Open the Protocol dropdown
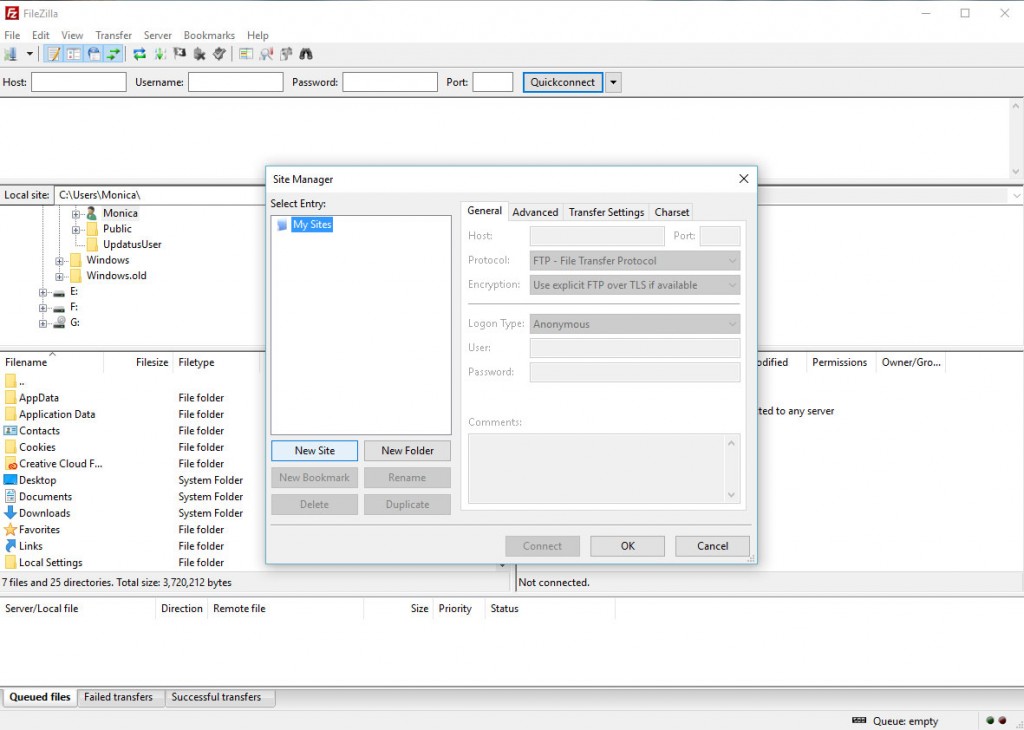 click(635, 261)
